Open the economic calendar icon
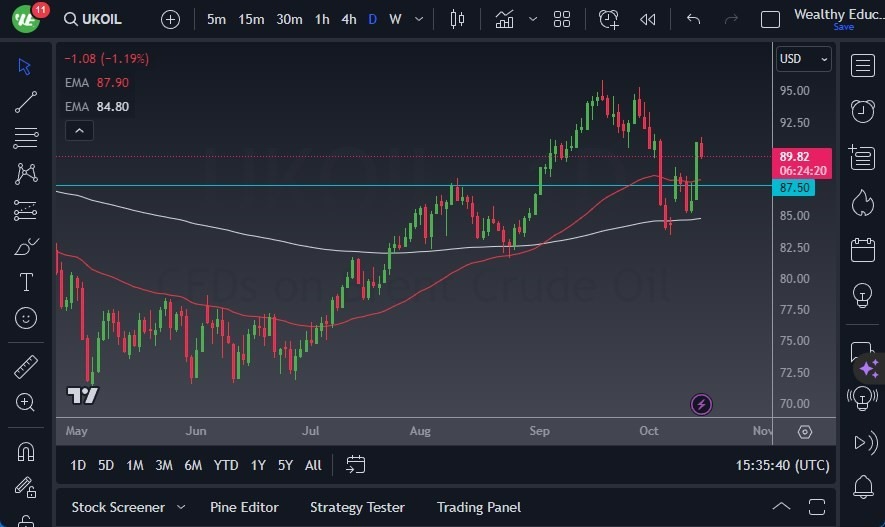This screenshot has width=885, height=527. [x=862, y=249]
